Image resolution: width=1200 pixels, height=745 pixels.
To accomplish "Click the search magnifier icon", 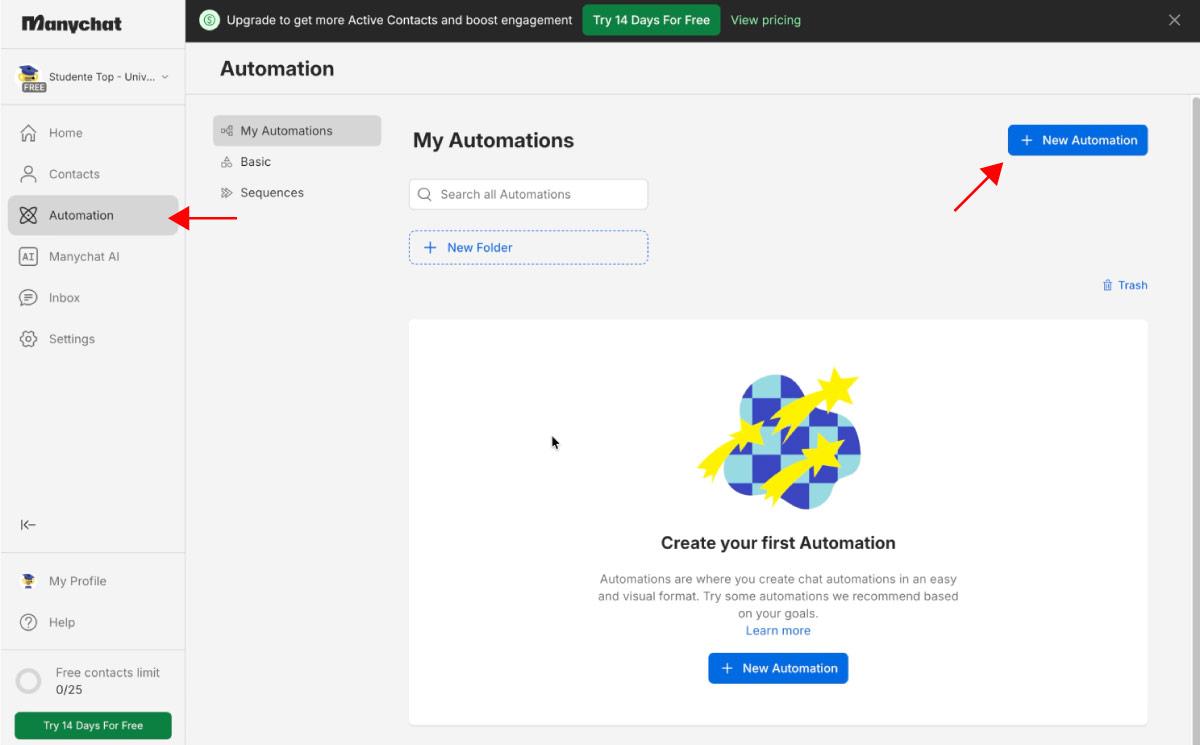I will pyautogui.click(x=425, y=195).
